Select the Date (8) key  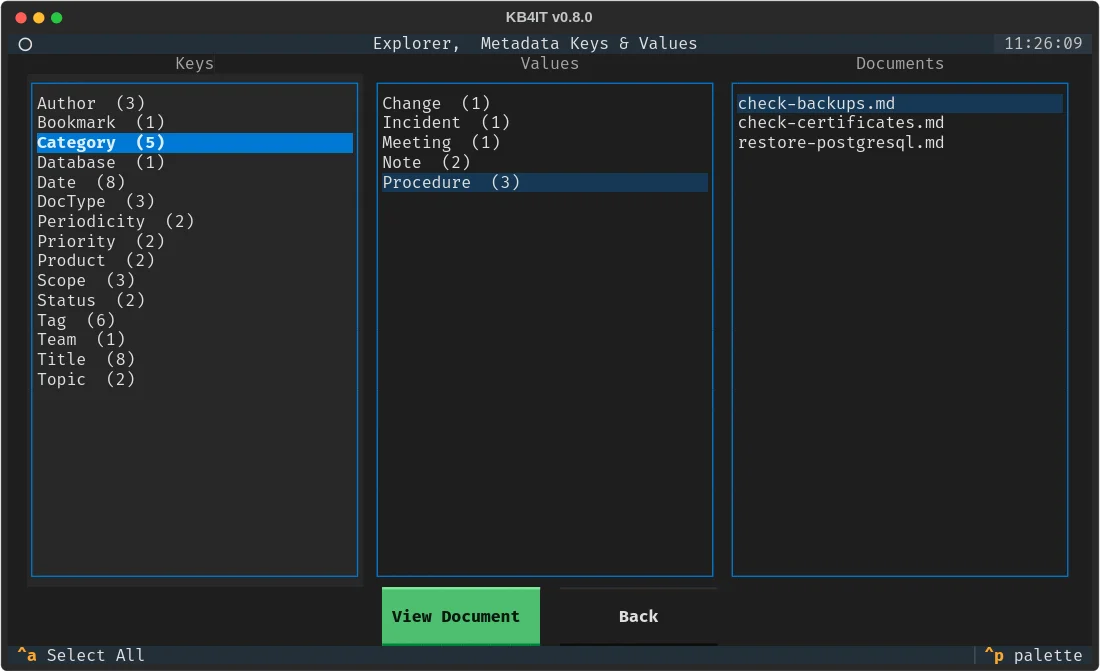(x=194, y=182)
